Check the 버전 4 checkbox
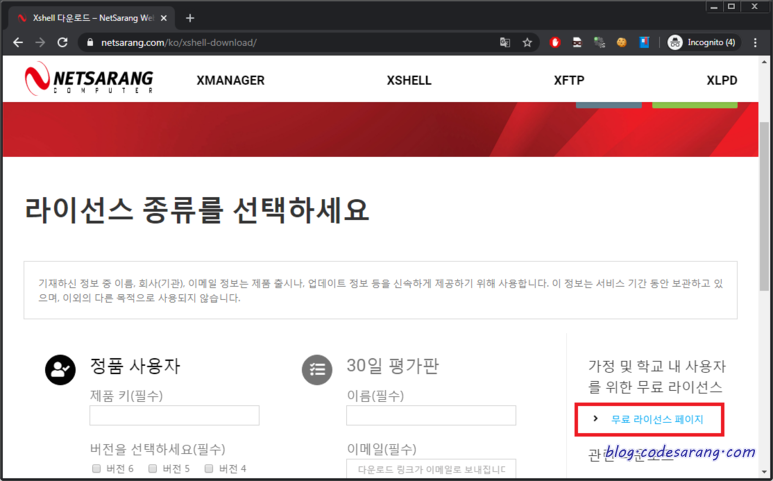 pyautogui.click(x=209, y=468)
